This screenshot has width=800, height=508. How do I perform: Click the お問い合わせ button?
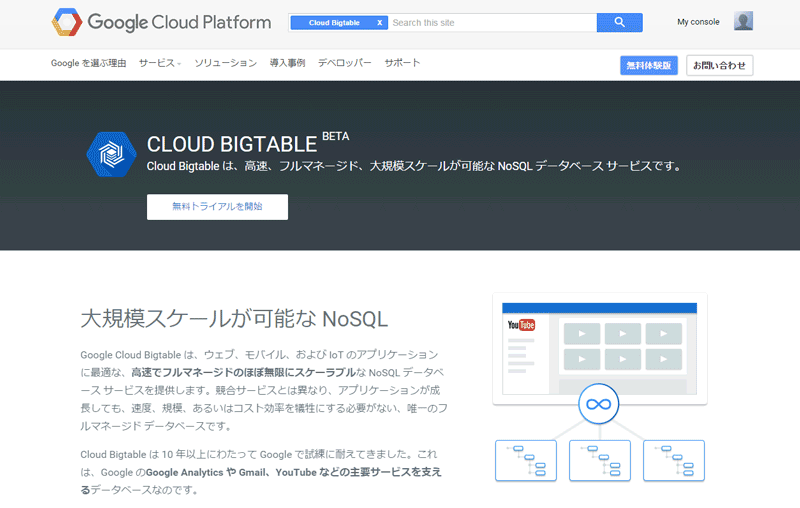(719, 65)
